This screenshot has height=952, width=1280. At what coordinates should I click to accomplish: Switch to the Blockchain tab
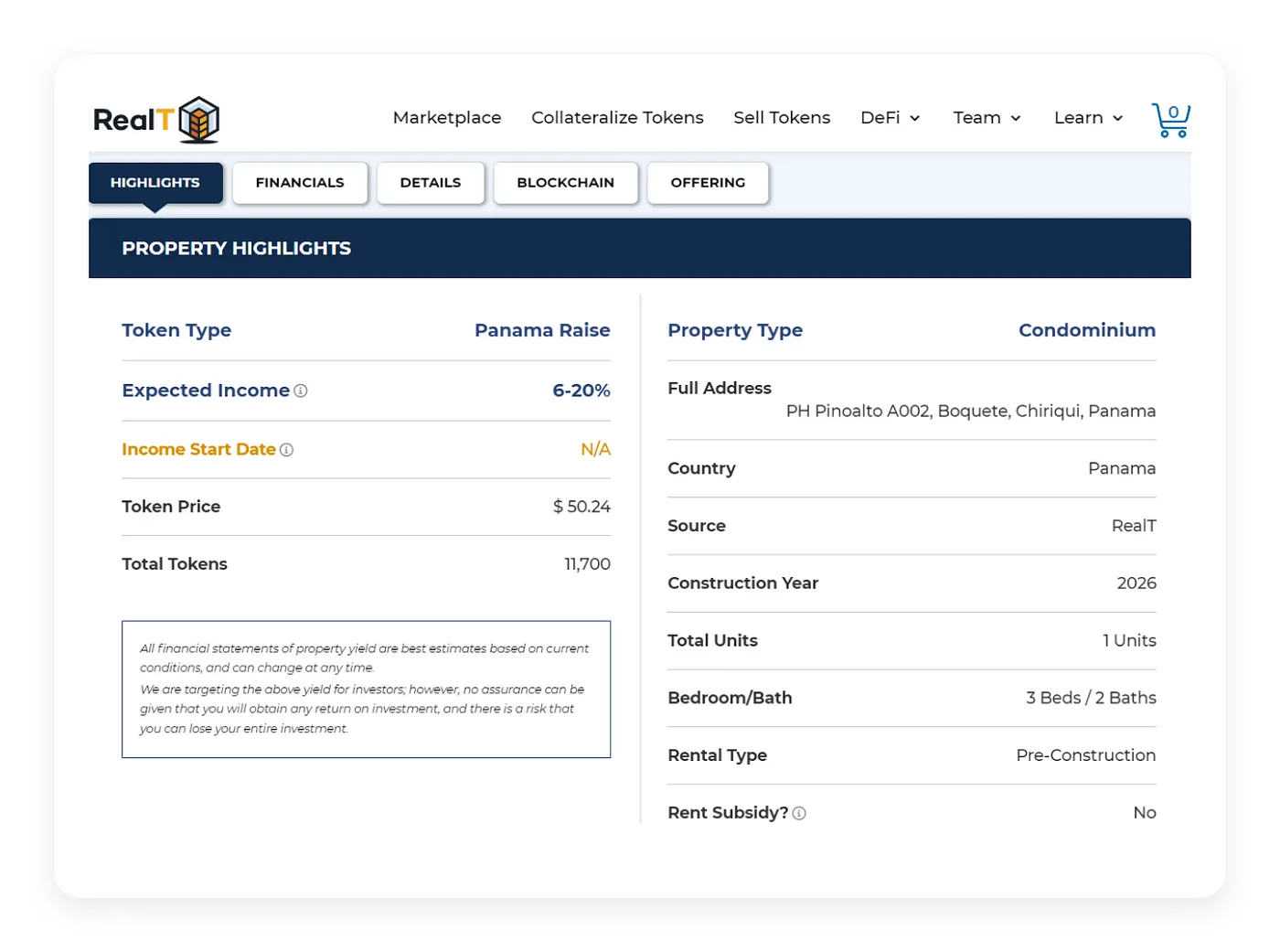tap(565, 183)
